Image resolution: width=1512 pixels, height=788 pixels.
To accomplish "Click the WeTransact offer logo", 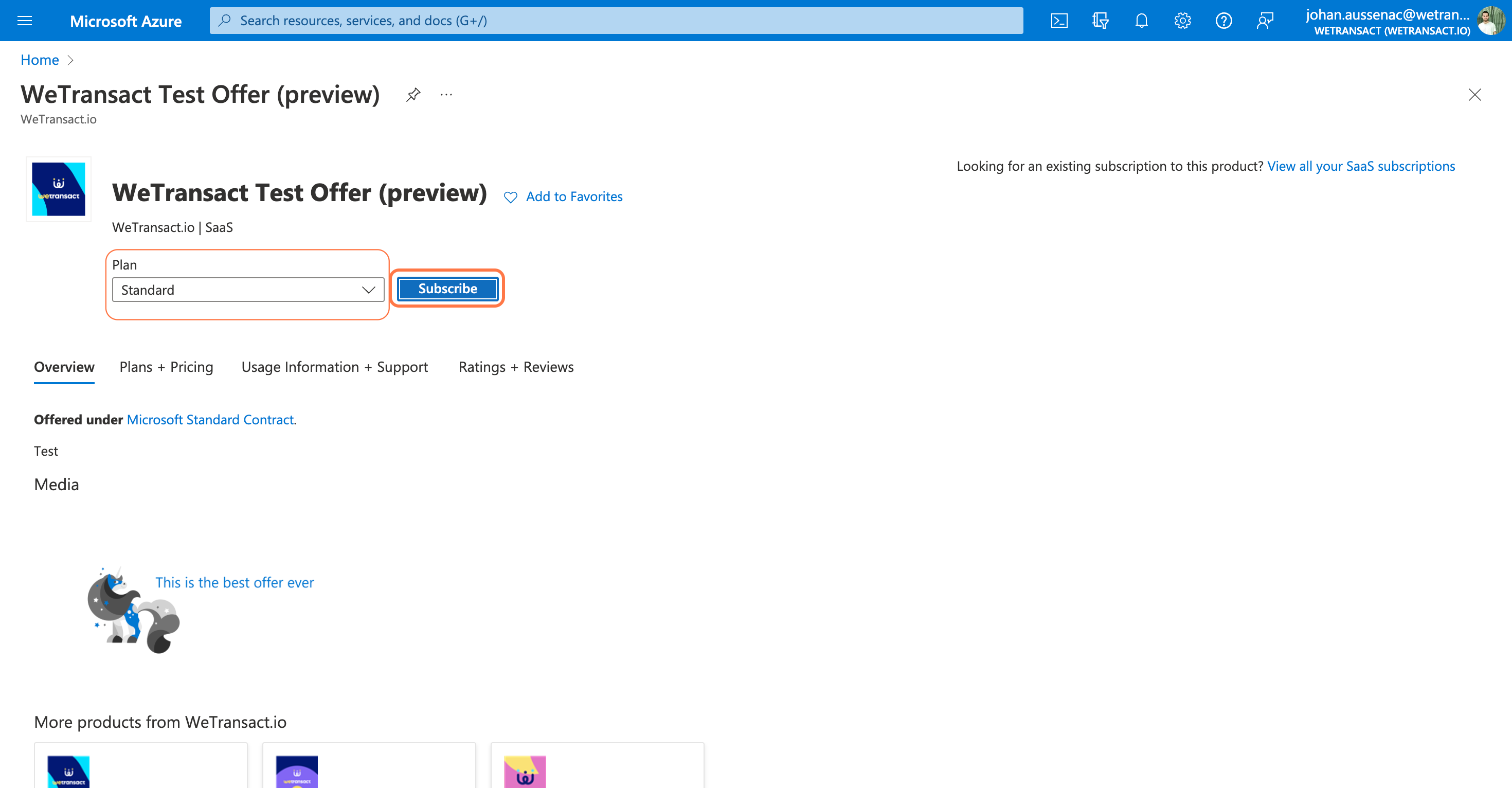I will (x=59, y=189).
